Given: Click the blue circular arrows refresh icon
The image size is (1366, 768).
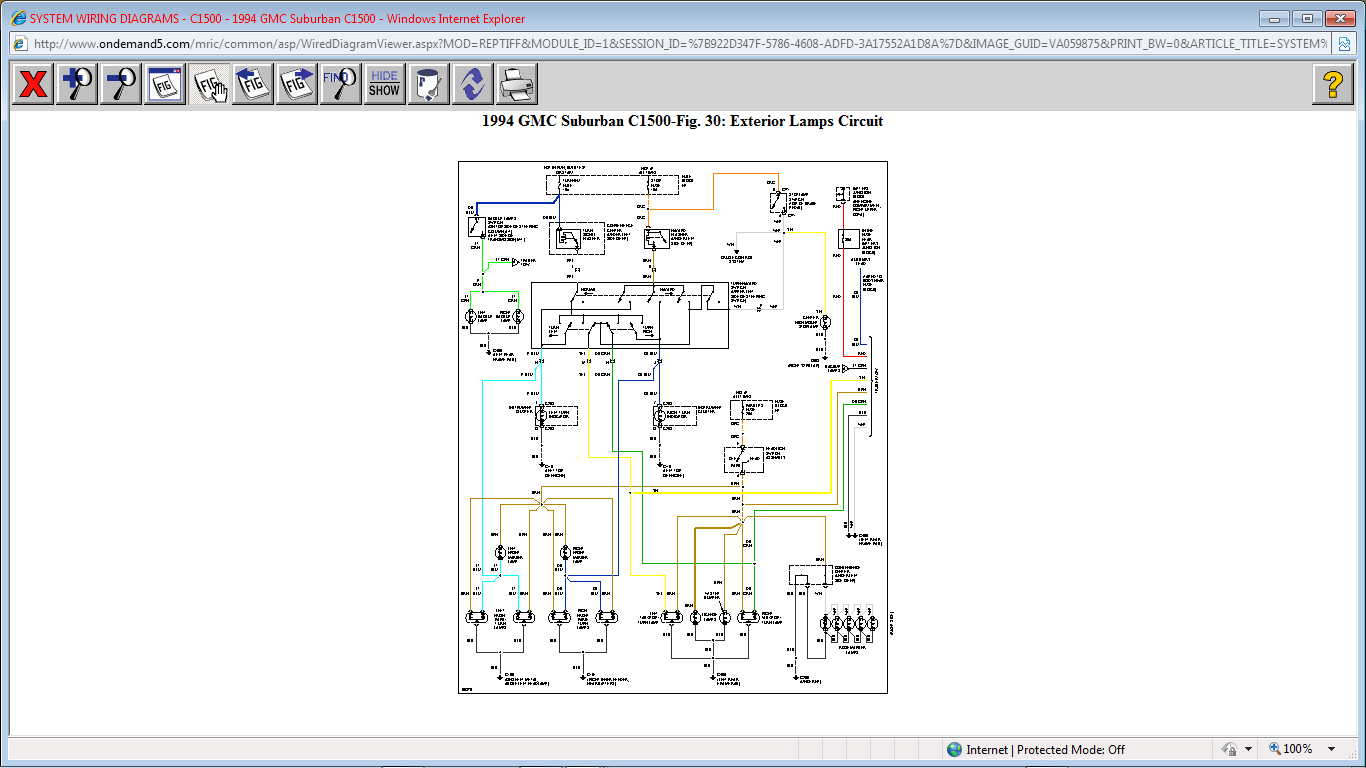Looking at the screenshot, I should point(473,84).
